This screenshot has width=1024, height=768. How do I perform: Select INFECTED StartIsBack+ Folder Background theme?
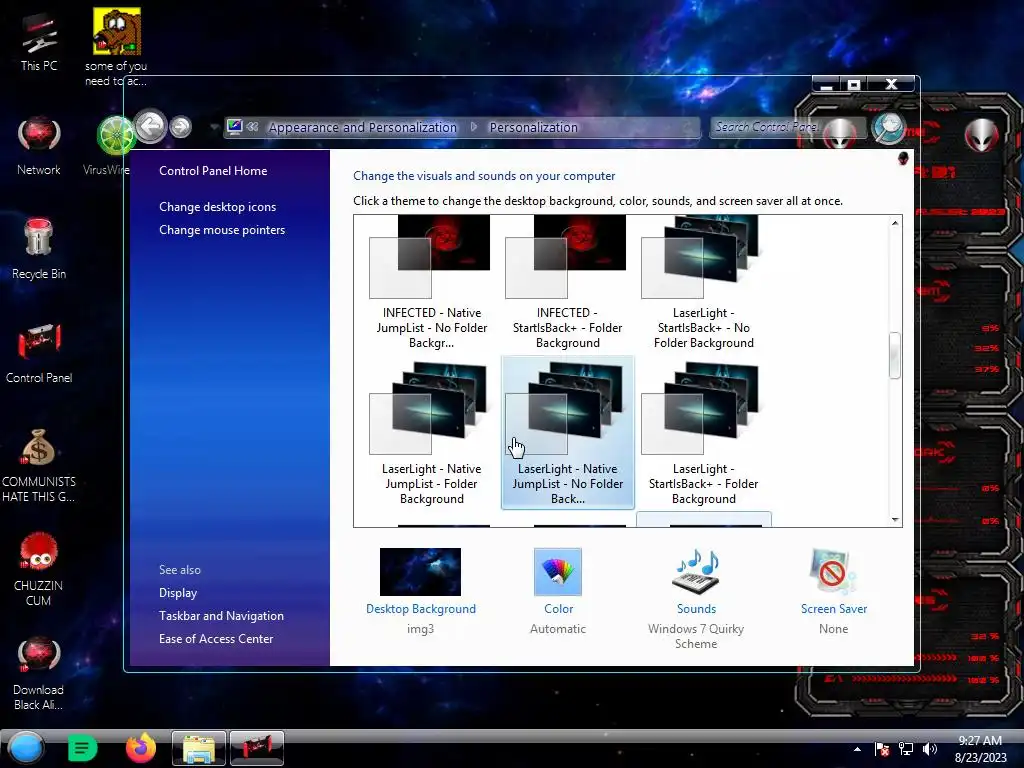568,283
